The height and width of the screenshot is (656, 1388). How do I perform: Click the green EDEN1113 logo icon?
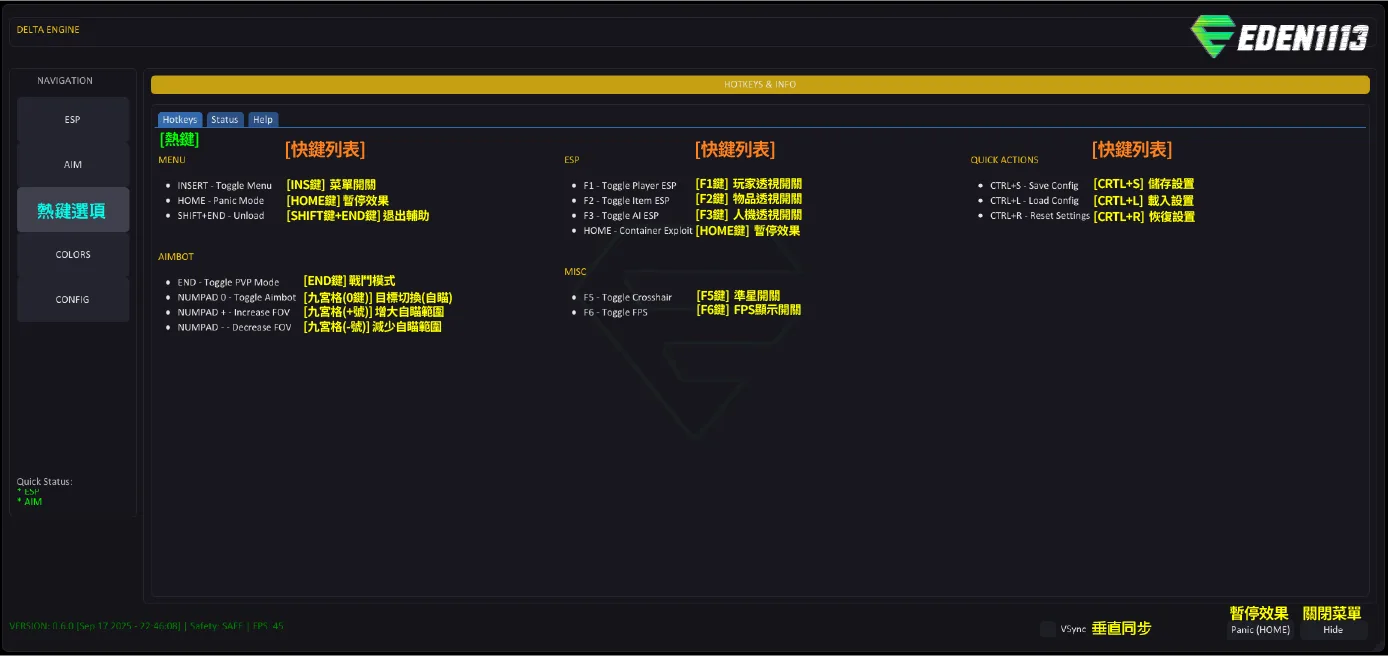pos(1212,36)
